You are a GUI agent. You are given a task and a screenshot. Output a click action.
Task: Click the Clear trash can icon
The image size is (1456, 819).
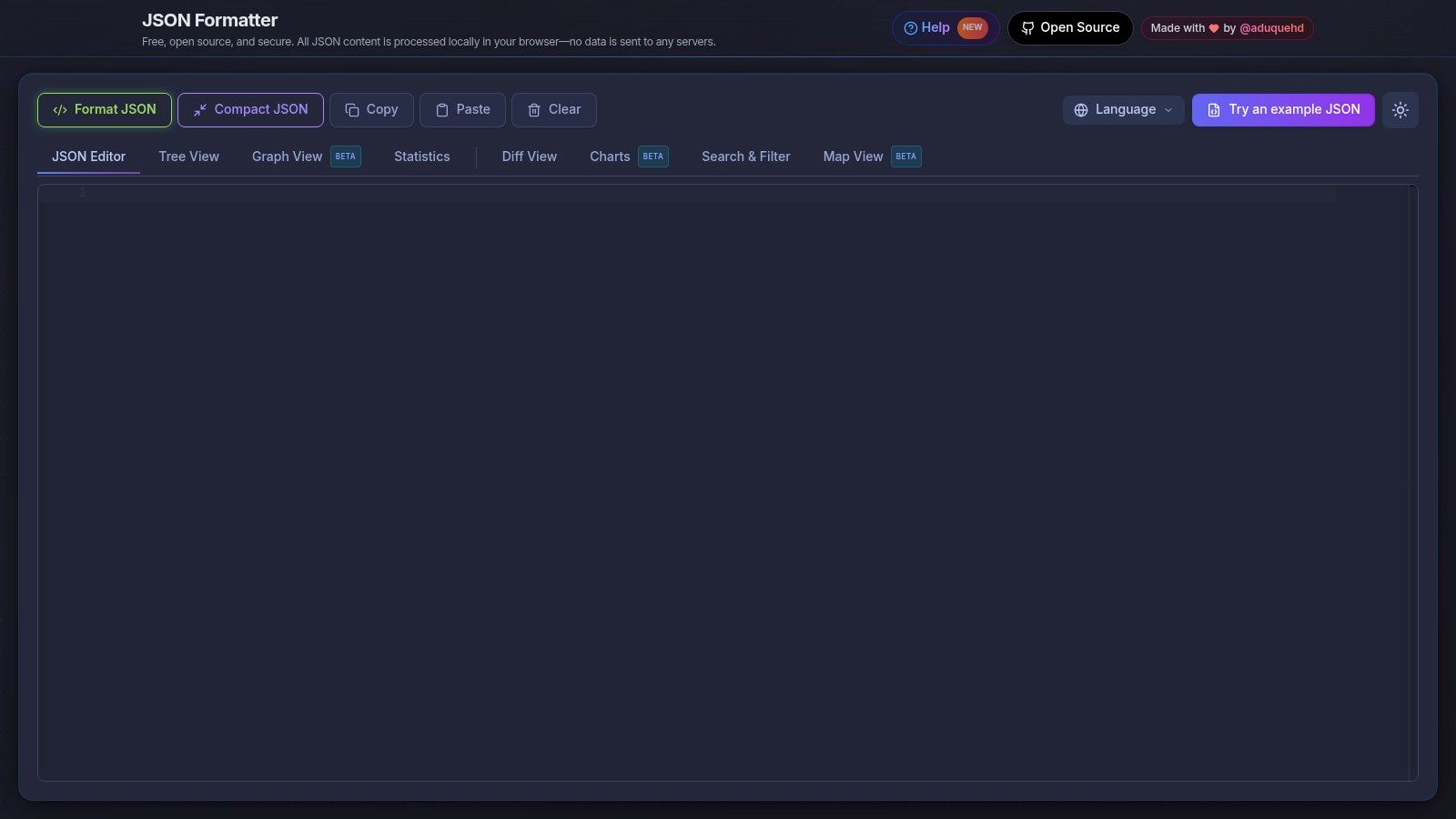pos(534,110)
